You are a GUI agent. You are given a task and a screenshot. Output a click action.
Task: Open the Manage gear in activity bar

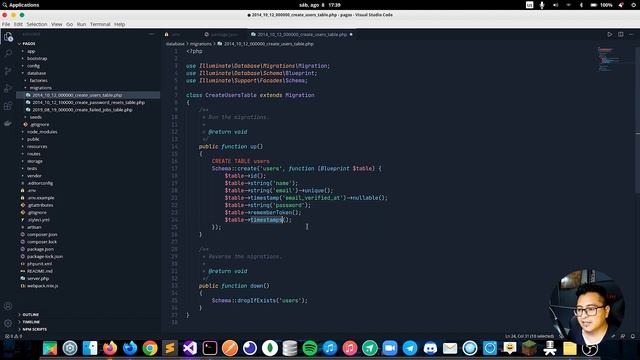(x=8, y=323)
